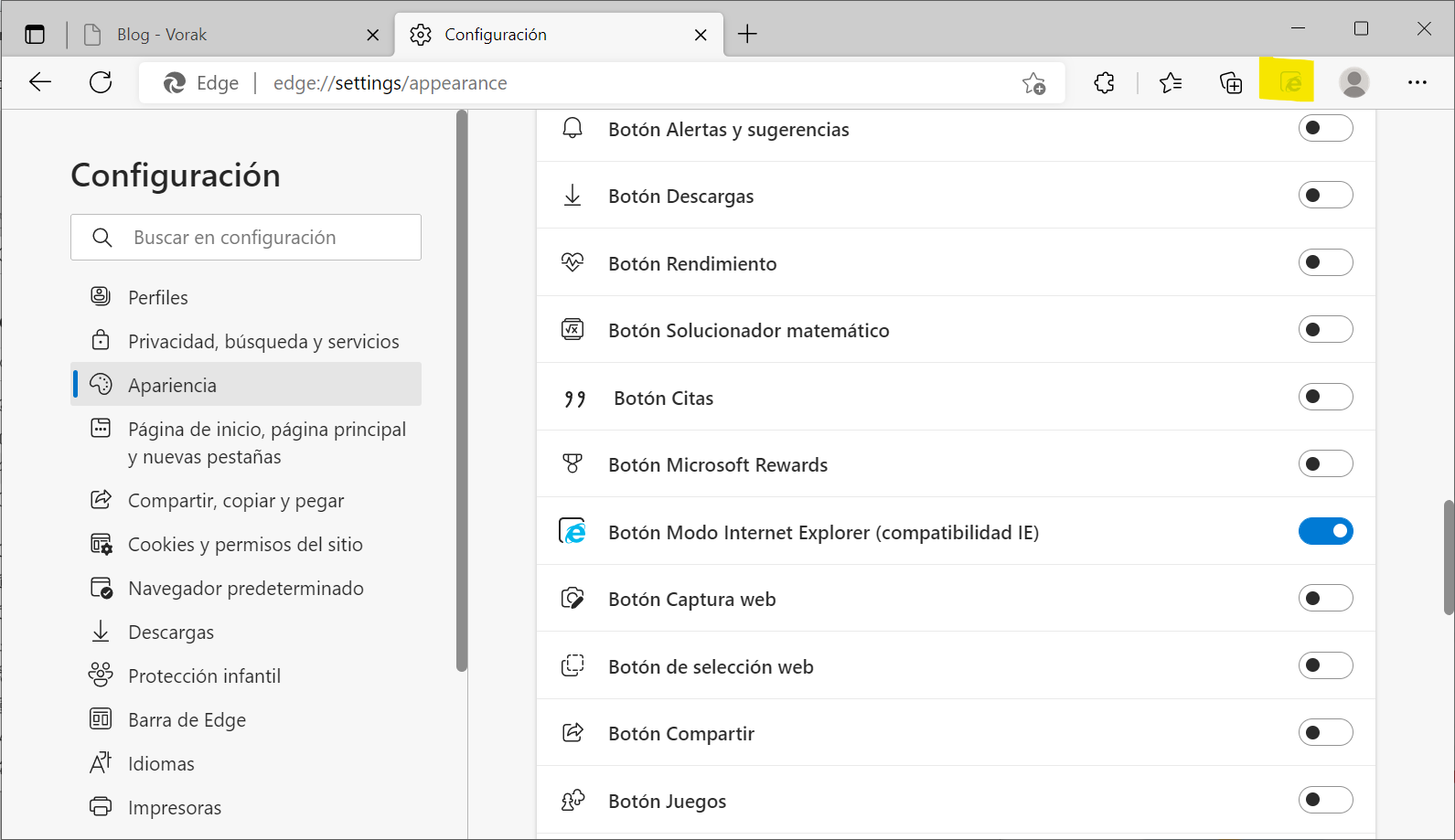Disable the Botón Modo Internet Explorer toggle
Image resolution: width=1455 pixels, height=840 pixels.
(1325, 531)
